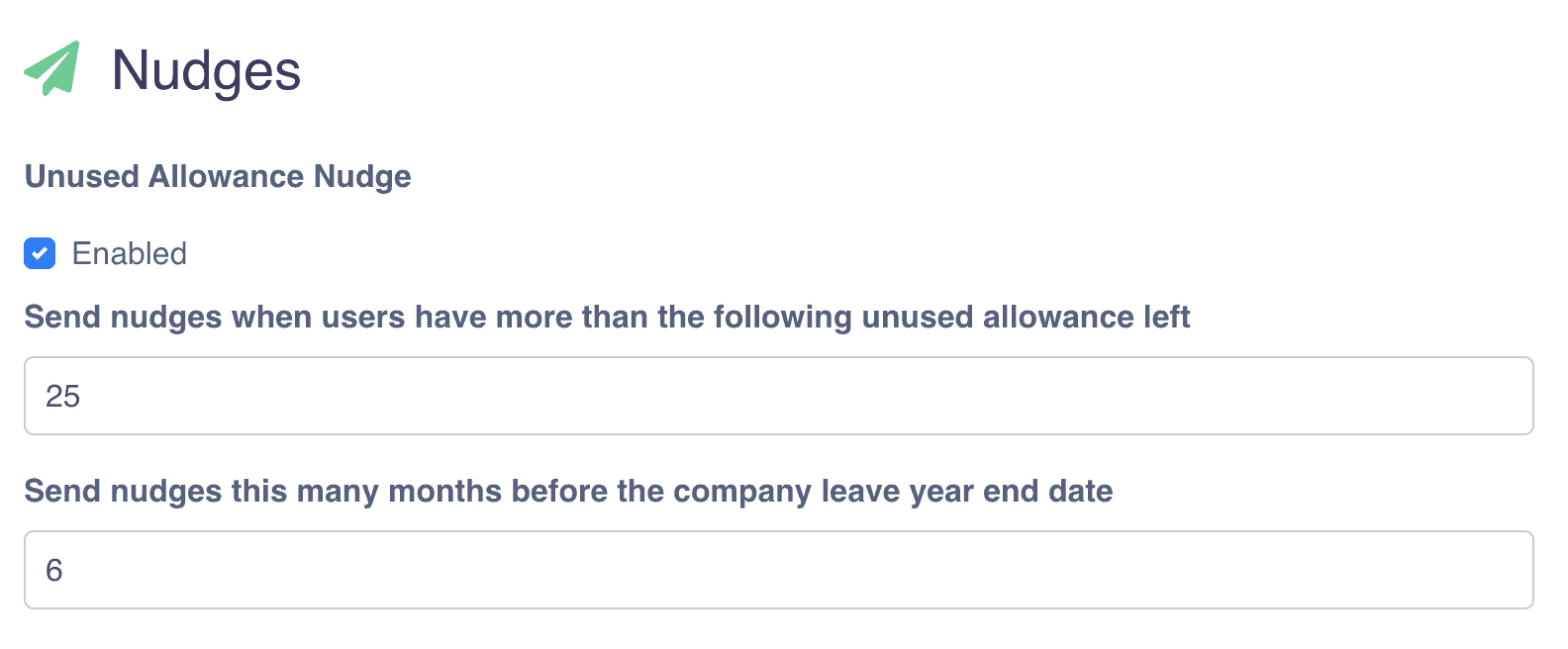1568x649 pixels.
Task: Click inside the unused allowance threshold text box
Action: tap(778, 396)
